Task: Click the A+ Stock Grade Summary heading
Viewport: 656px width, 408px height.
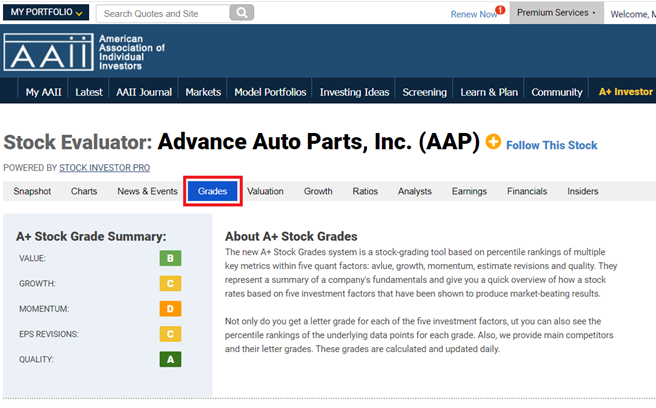Action: pyautogui.click(x=91, y=236)
